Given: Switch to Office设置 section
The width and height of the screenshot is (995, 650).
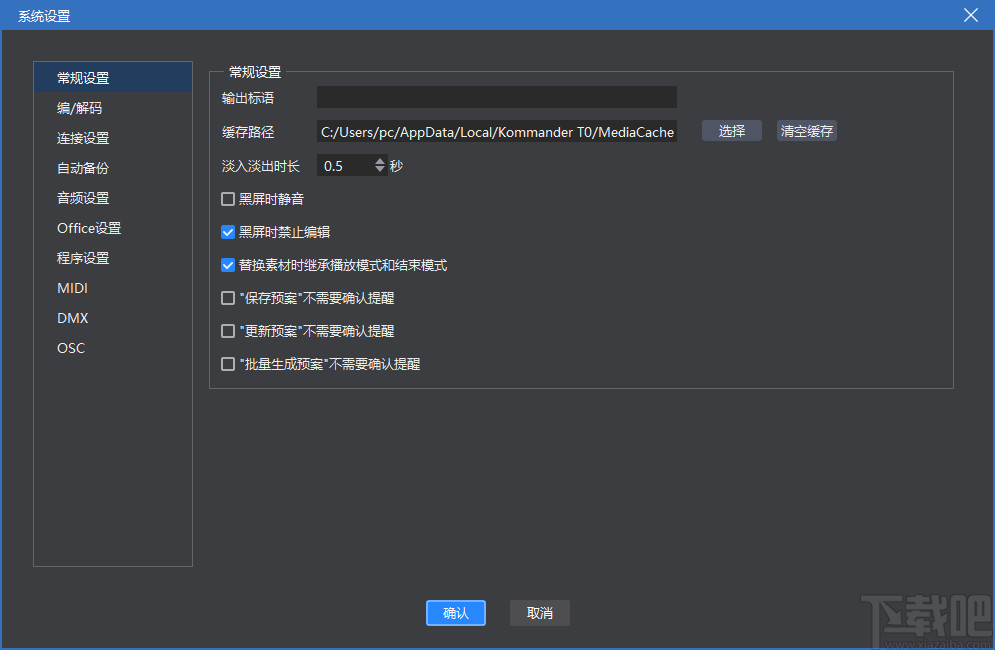Looking at the screenshot, I should [87, 227].
